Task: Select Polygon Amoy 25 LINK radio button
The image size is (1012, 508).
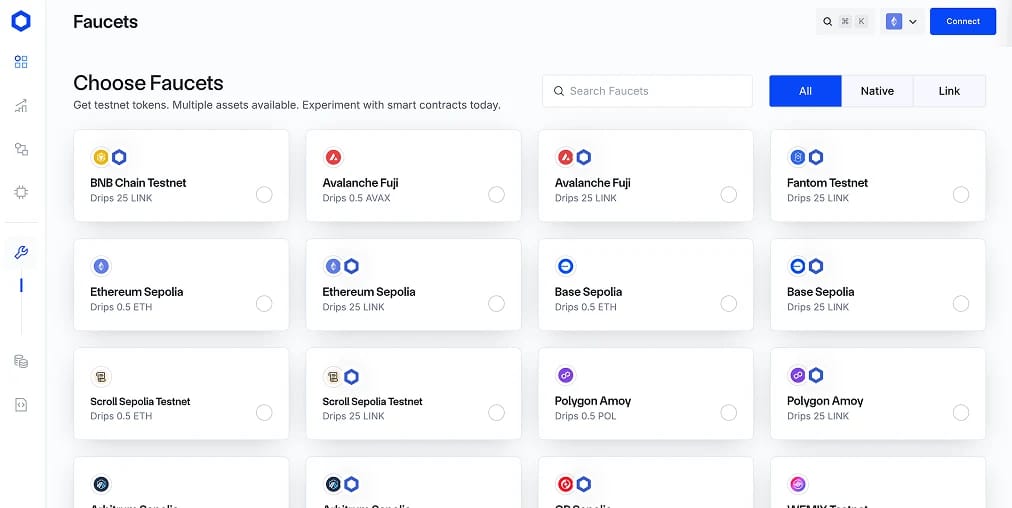Action: [961, 412]
